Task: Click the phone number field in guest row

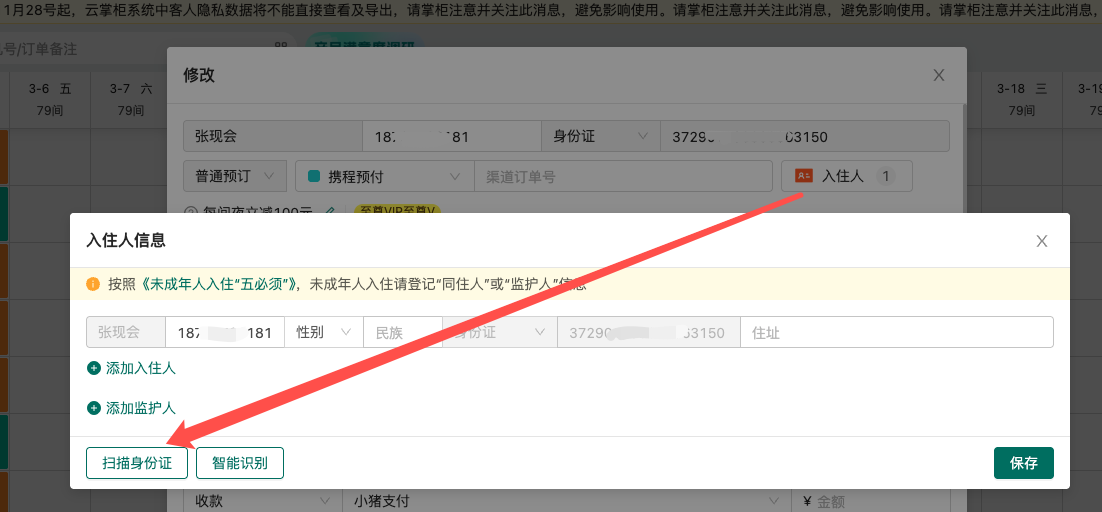Action: (x=225, y=332)
